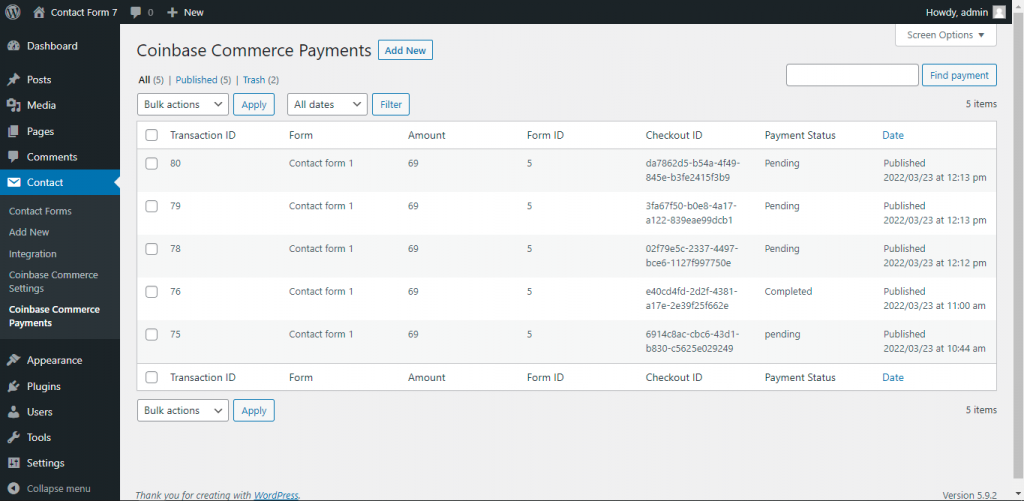Image resolution: width=1024 pixels, height=501 pixels.
Task: Toggle the select-all checkbox in table header
Action: [152, 135]
